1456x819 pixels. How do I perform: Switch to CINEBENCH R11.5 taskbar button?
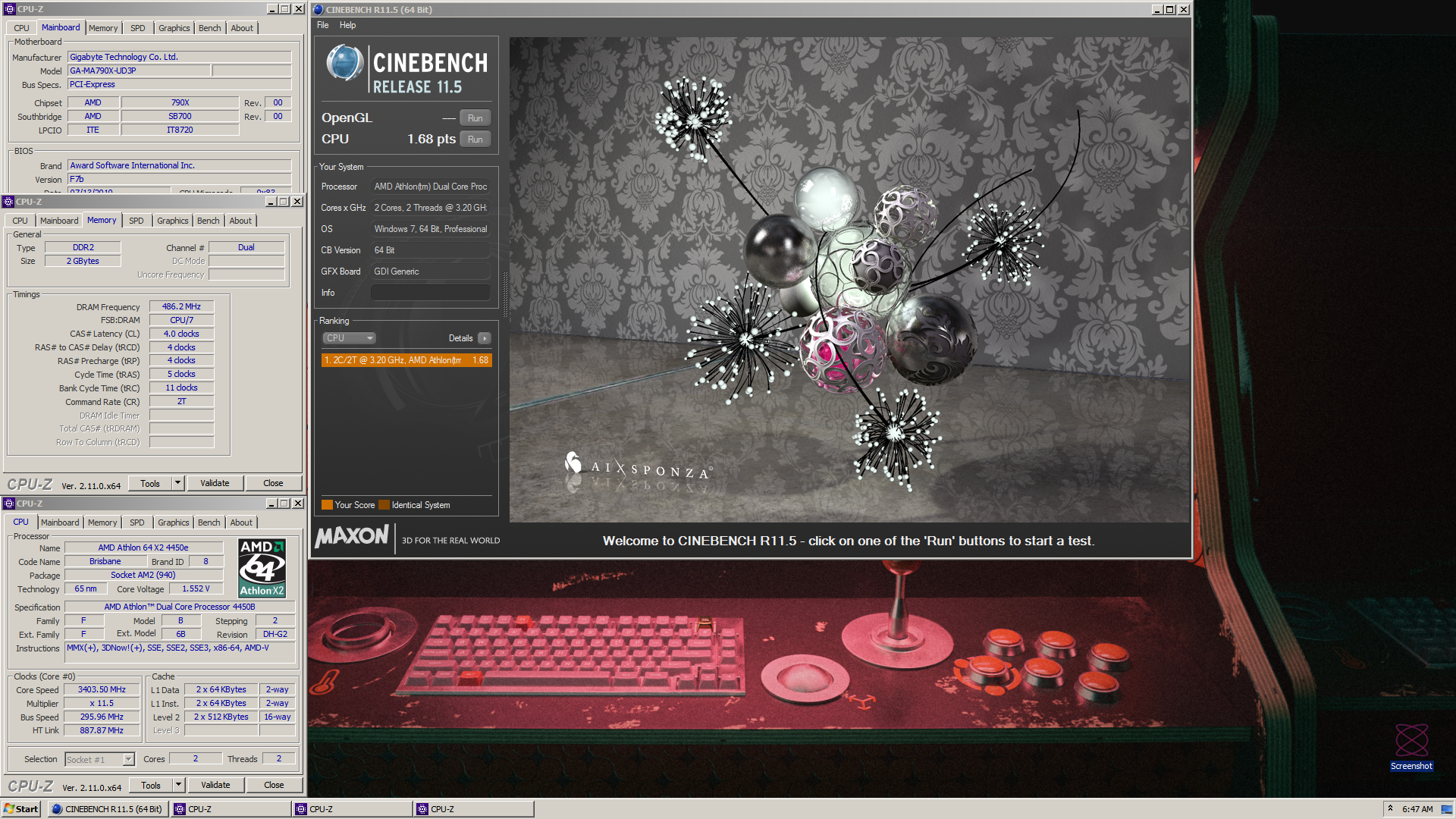click(x=108, y=809)
